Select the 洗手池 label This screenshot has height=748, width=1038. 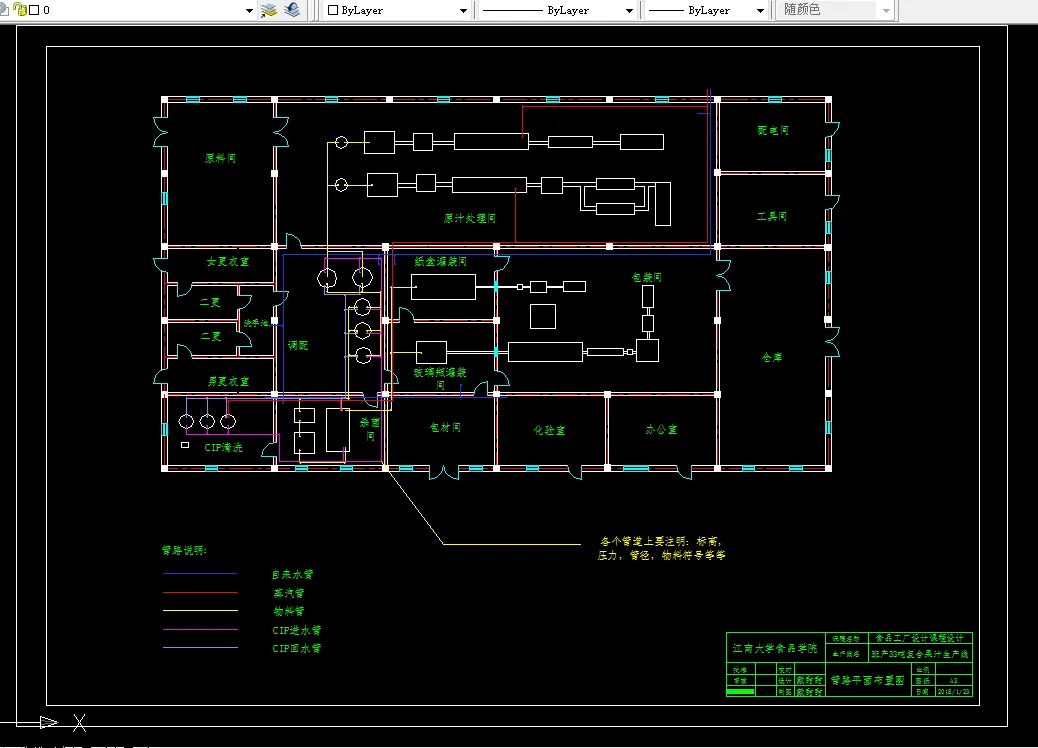point(256,323)
